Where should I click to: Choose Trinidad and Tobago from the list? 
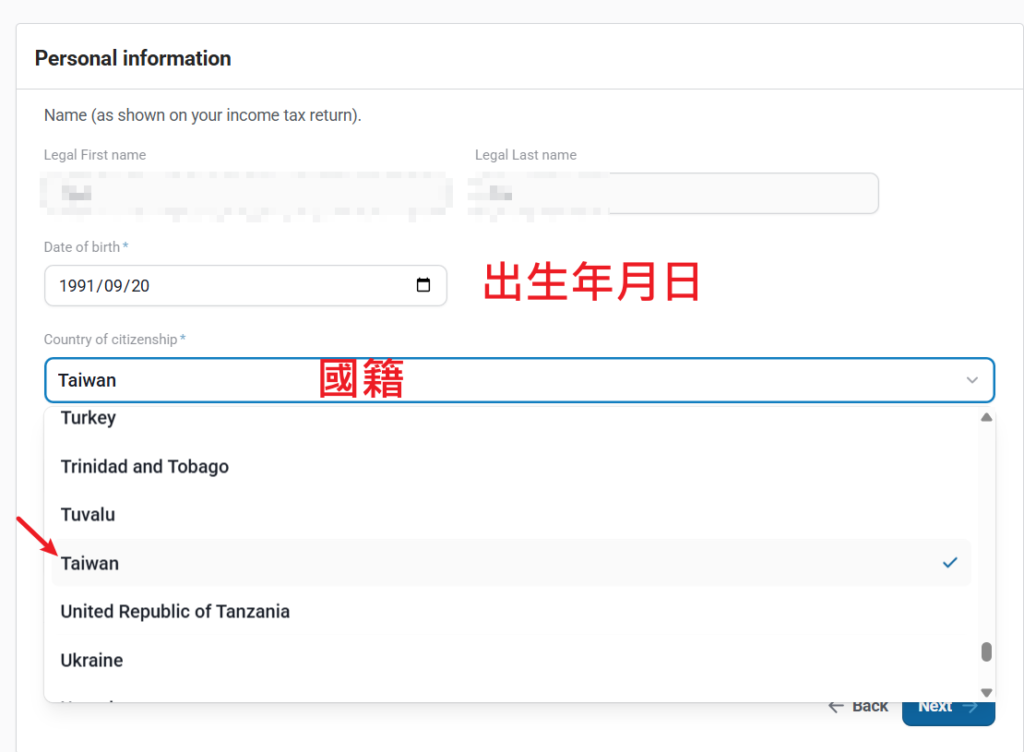144,467
